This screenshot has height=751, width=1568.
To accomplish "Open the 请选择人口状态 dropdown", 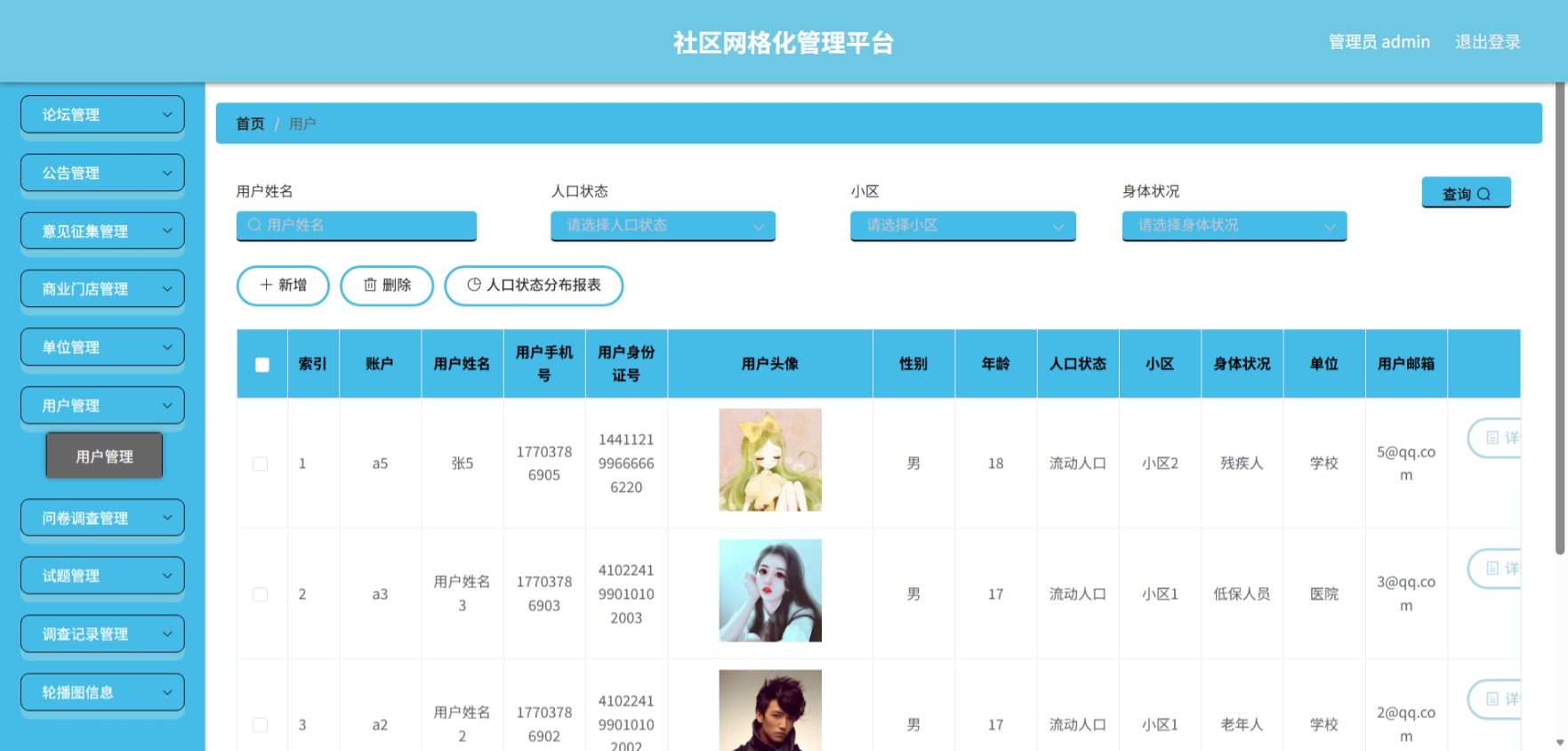I will 663,225.
